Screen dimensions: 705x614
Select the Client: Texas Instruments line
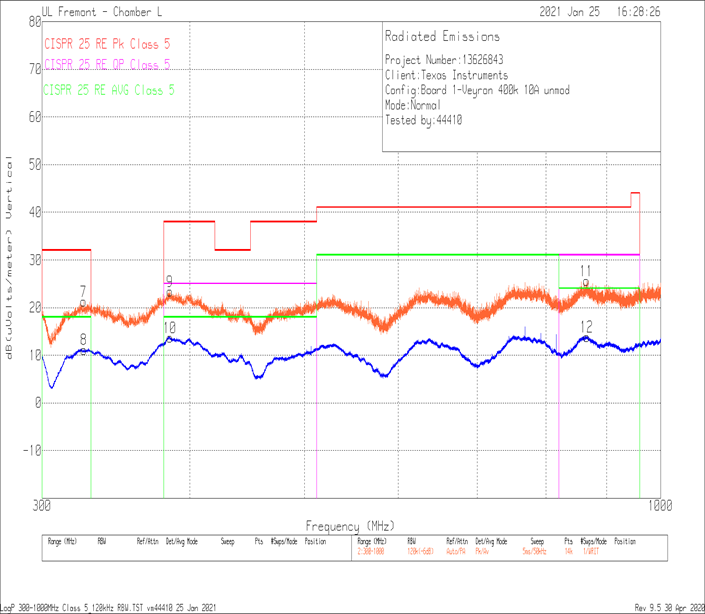(x=446, y=75)
